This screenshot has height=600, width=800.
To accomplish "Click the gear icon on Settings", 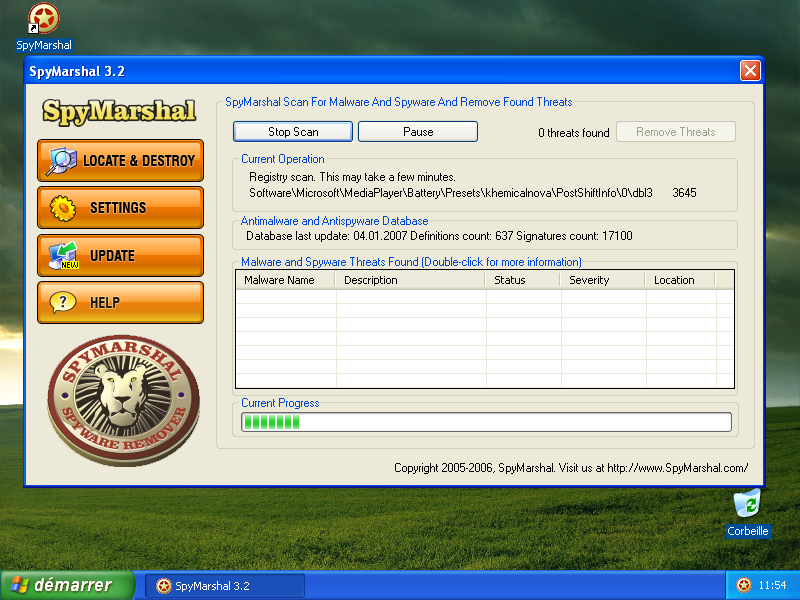I will tap(63, 208).
